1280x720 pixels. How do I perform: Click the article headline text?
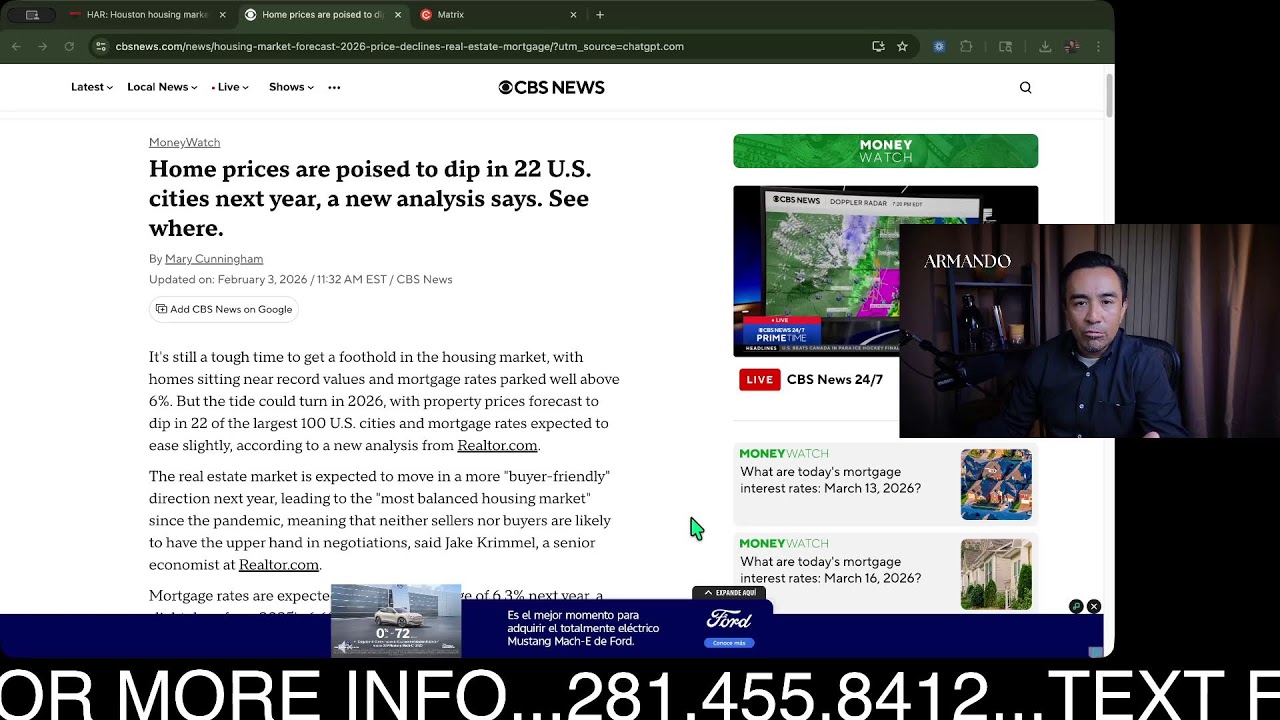pyautogui.click(x=370, y=198)
